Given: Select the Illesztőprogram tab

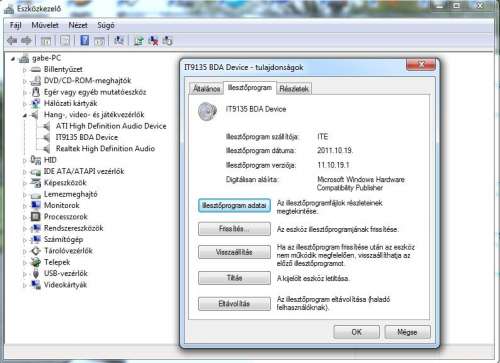Looking at the screenshot, I should tap(250, 88).
